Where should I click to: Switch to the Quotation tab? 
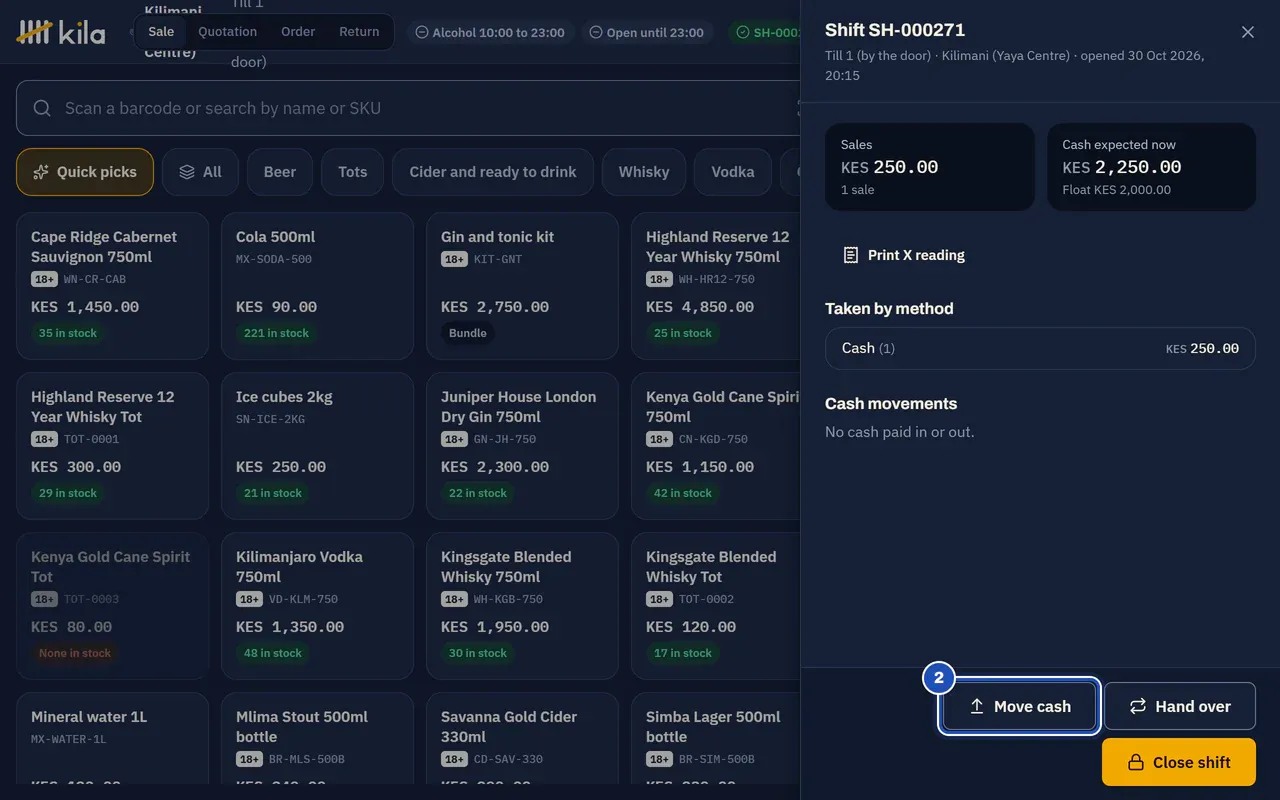tap(227, 31)
